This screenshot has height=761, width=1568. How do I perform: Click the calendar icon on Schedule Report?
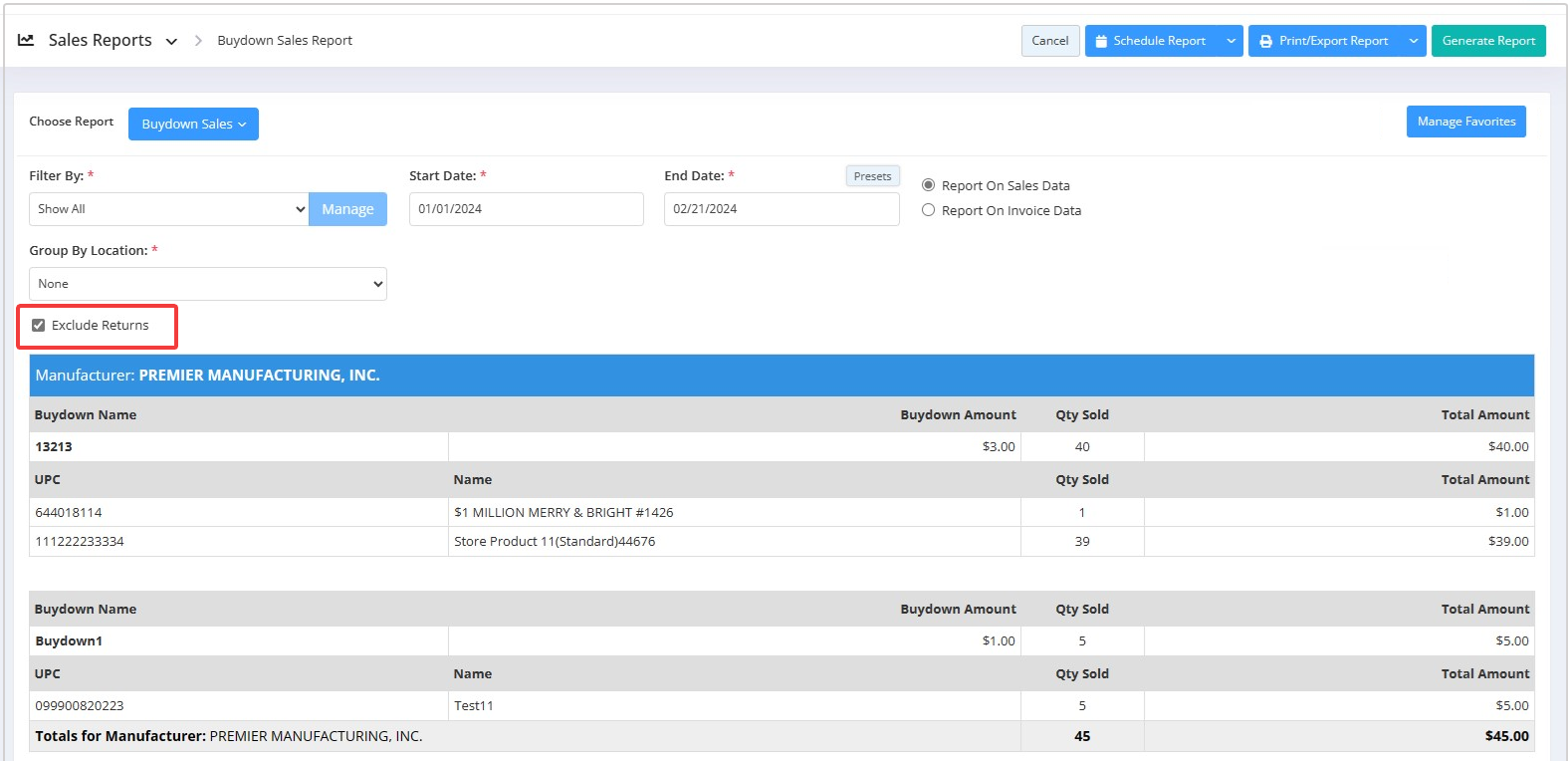1101,41
